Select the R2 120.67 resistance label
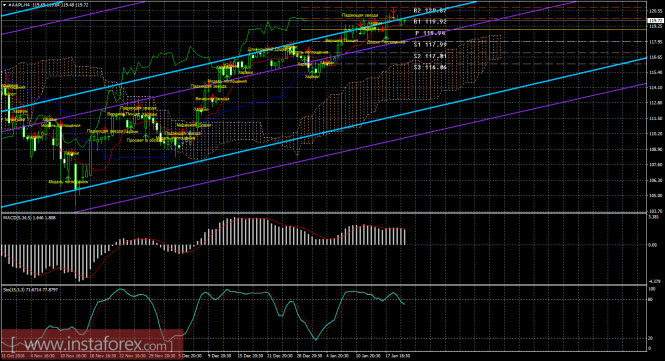The height and width of the screenshot is (361, 665). [x=430, y=10]
